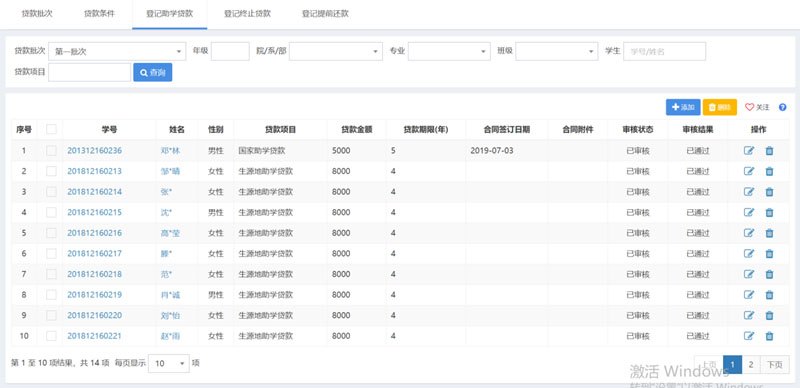The width and height of the screenshot is (800, 388).
Task: Expand the 院/系/部 dropdown
Action: tap(336, 51)
